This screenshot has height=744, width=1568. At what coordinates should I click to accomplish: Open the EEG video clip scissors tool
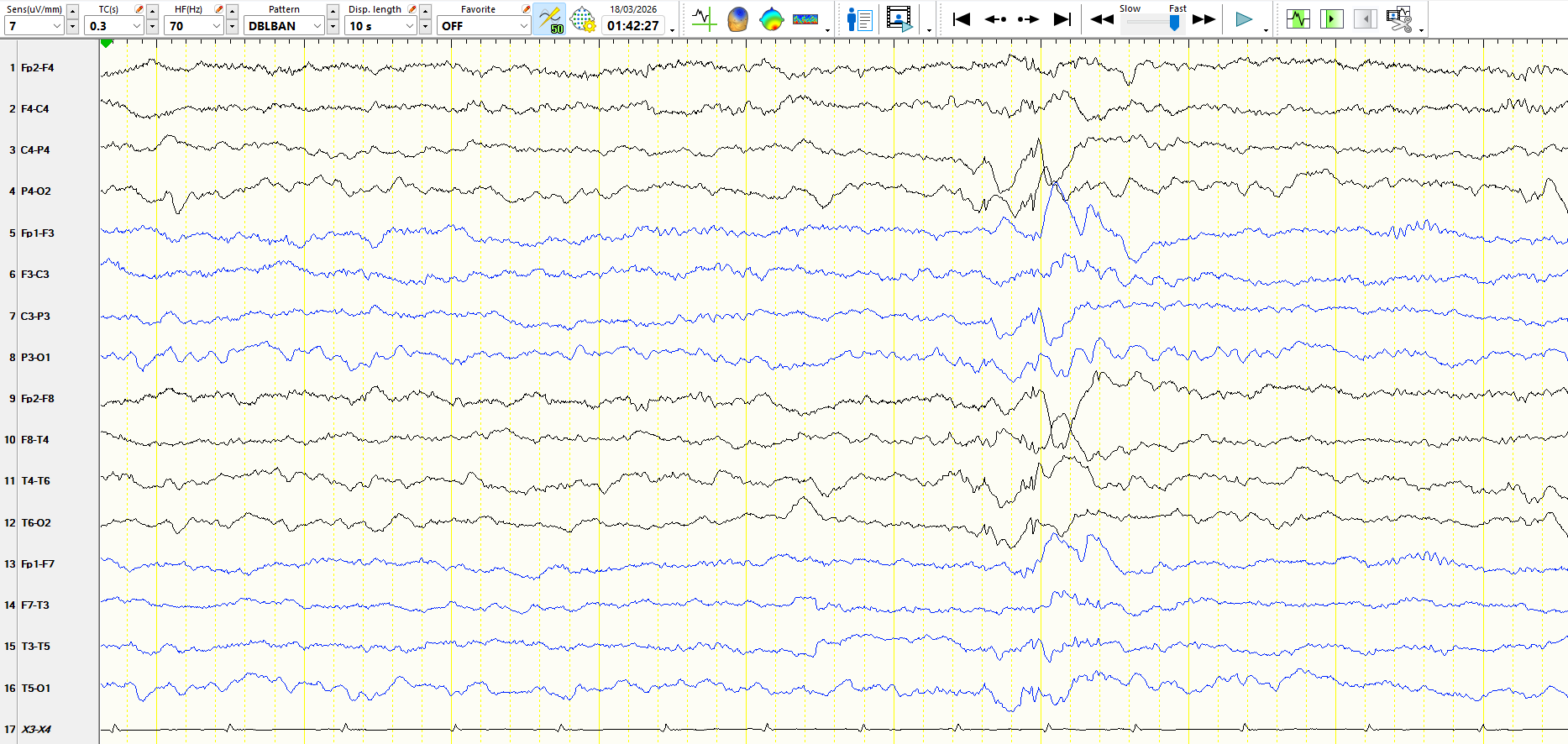pyautogui.click(x=1399, y=18)
